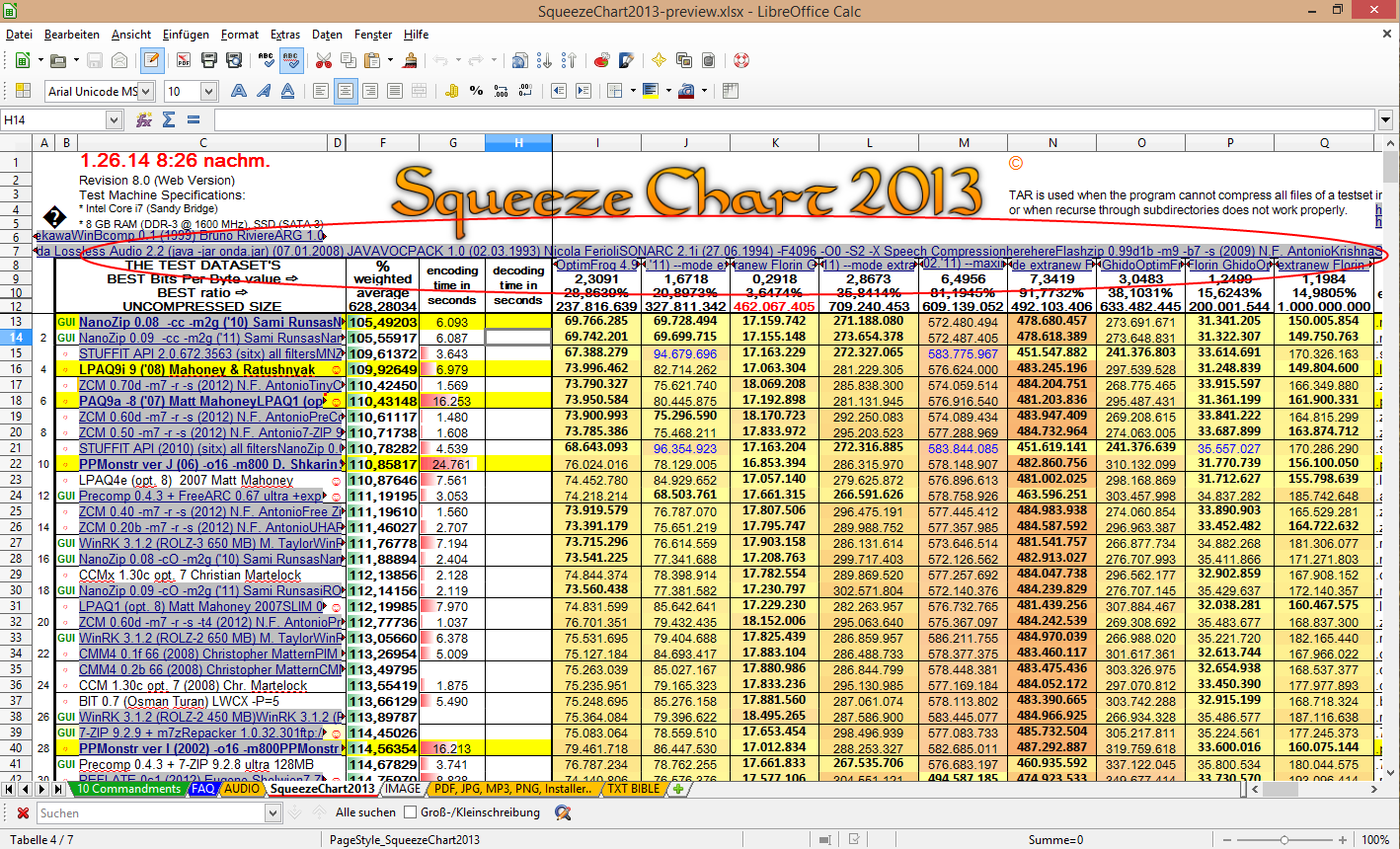Image resolution: width=1400 pixels, height=849 pixels.
Task: Click the Decrease Indent icon
Action: [559, 91]
